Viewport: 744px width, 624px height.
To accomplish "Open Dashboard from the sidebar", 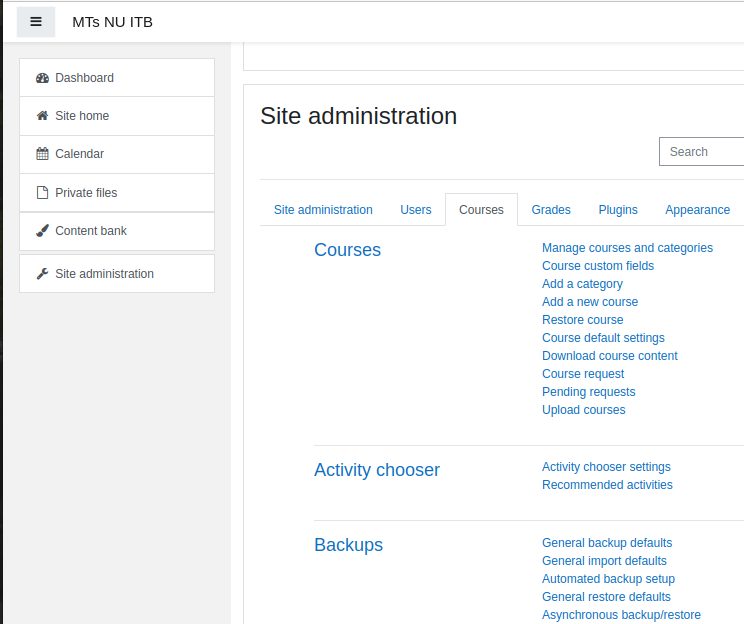I will point(117,78).
